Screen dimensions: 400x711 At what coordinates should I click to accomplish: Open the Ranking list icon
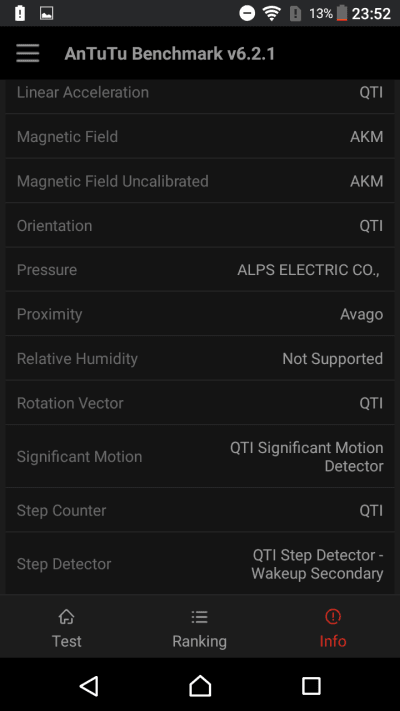(x=200, y=617)
